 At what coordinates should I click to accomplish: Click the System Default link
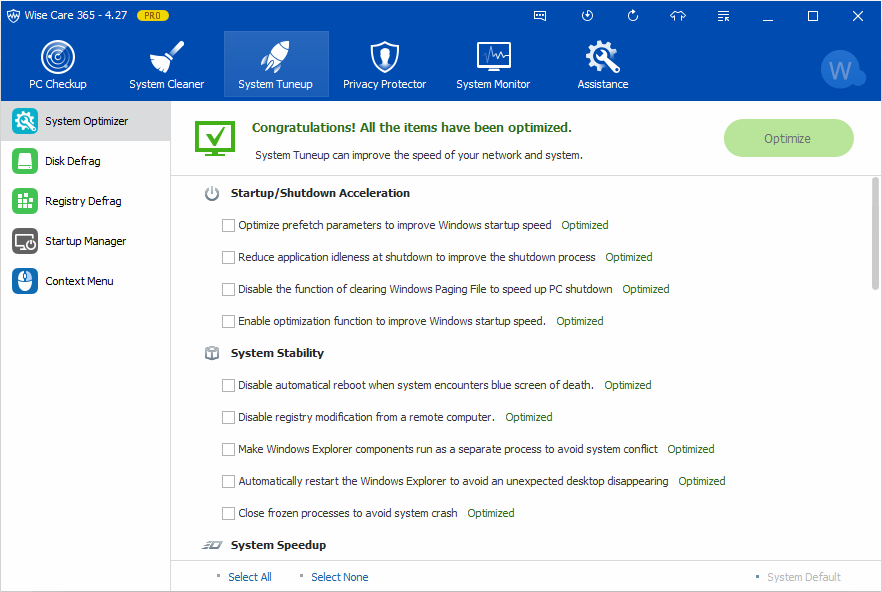[804, 577]
